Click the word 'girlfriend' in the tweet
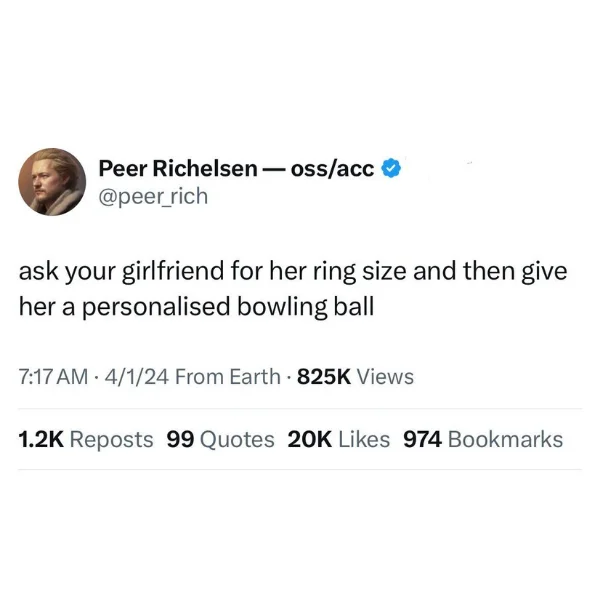 click(x=173, y=272)
